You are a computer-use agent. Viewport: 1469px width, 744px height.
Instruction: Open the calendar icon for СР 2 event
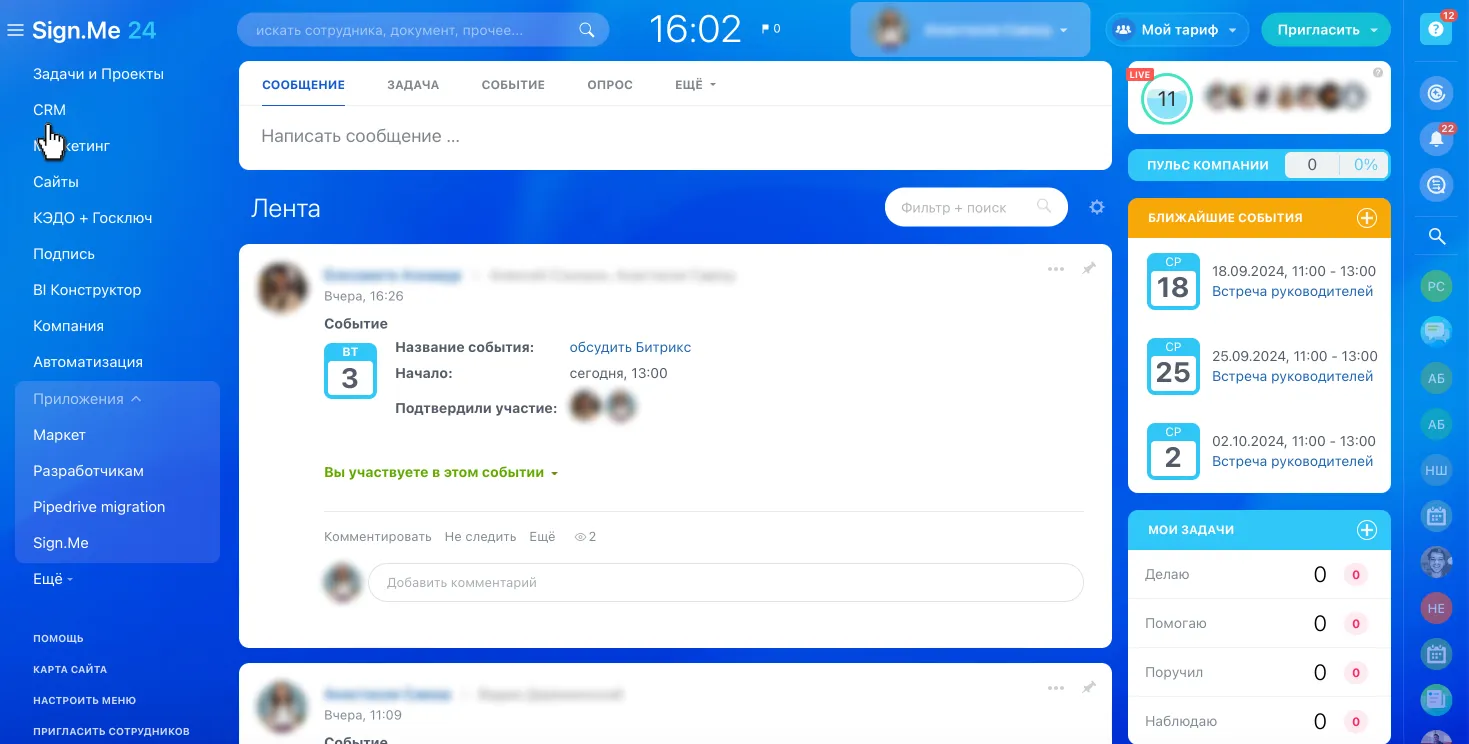click(x=1172, y=452)
